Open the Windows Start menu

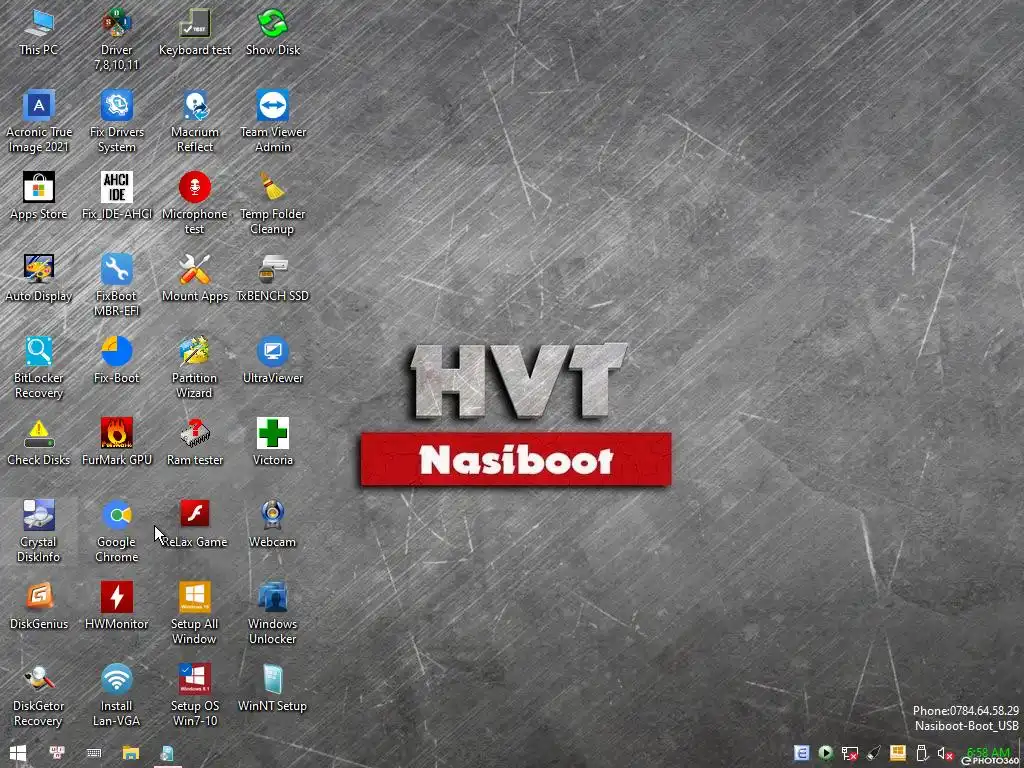[18, 753]
